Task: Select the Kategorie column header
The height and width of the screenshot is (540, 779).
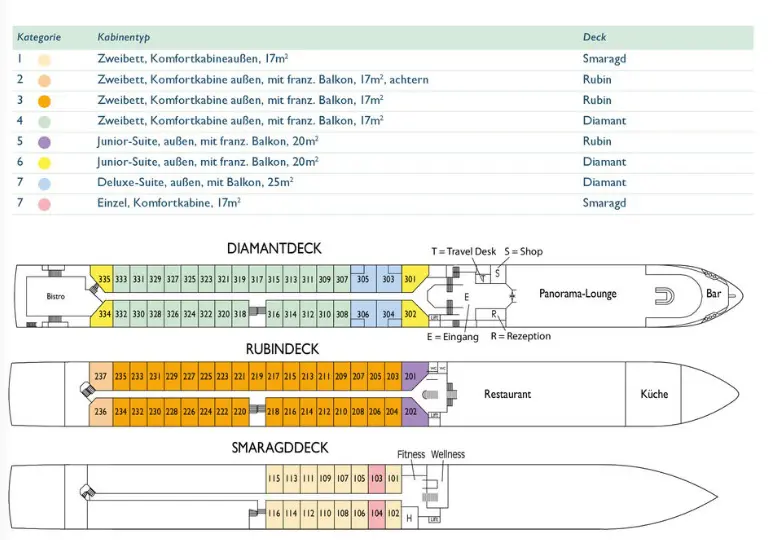Action: [x=39, y=37]
